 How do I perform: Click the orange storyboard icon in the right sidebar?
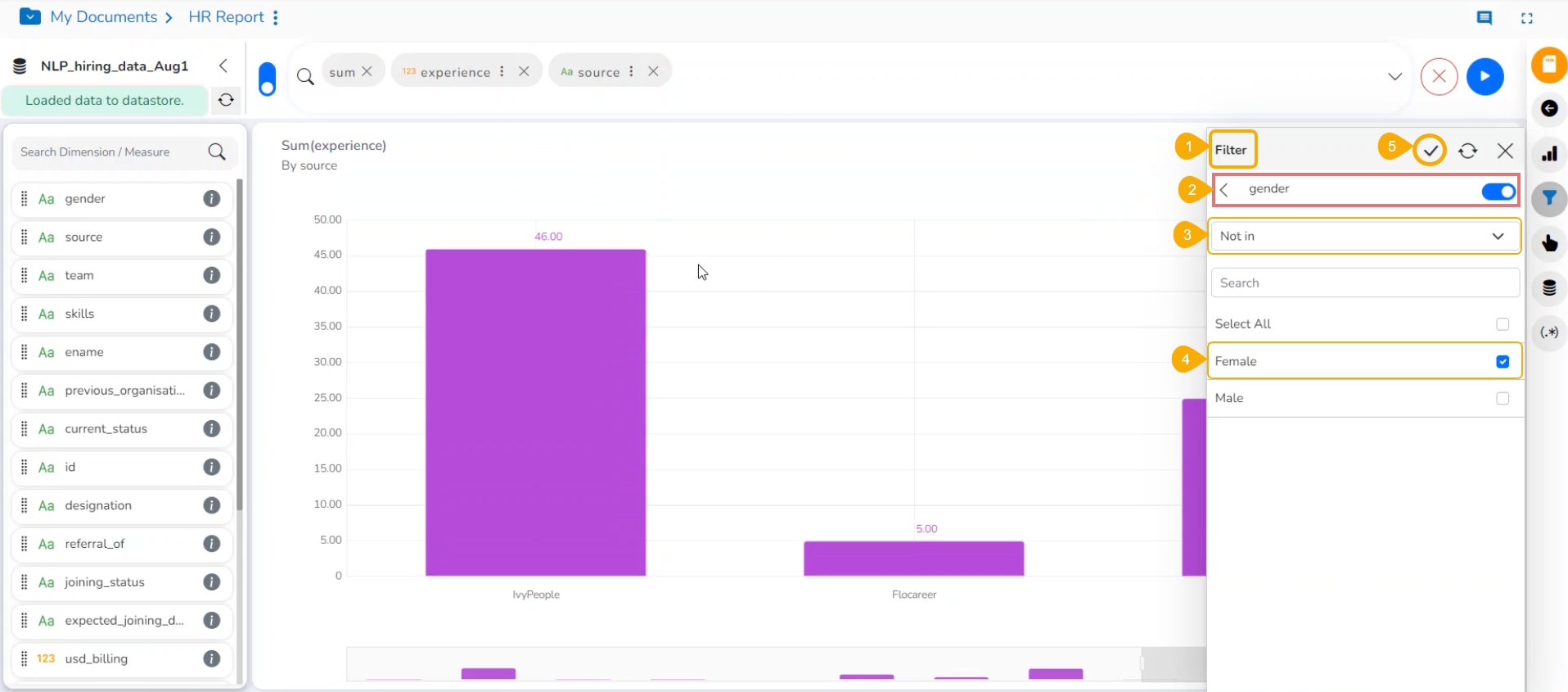click(x=1549, y=65)
